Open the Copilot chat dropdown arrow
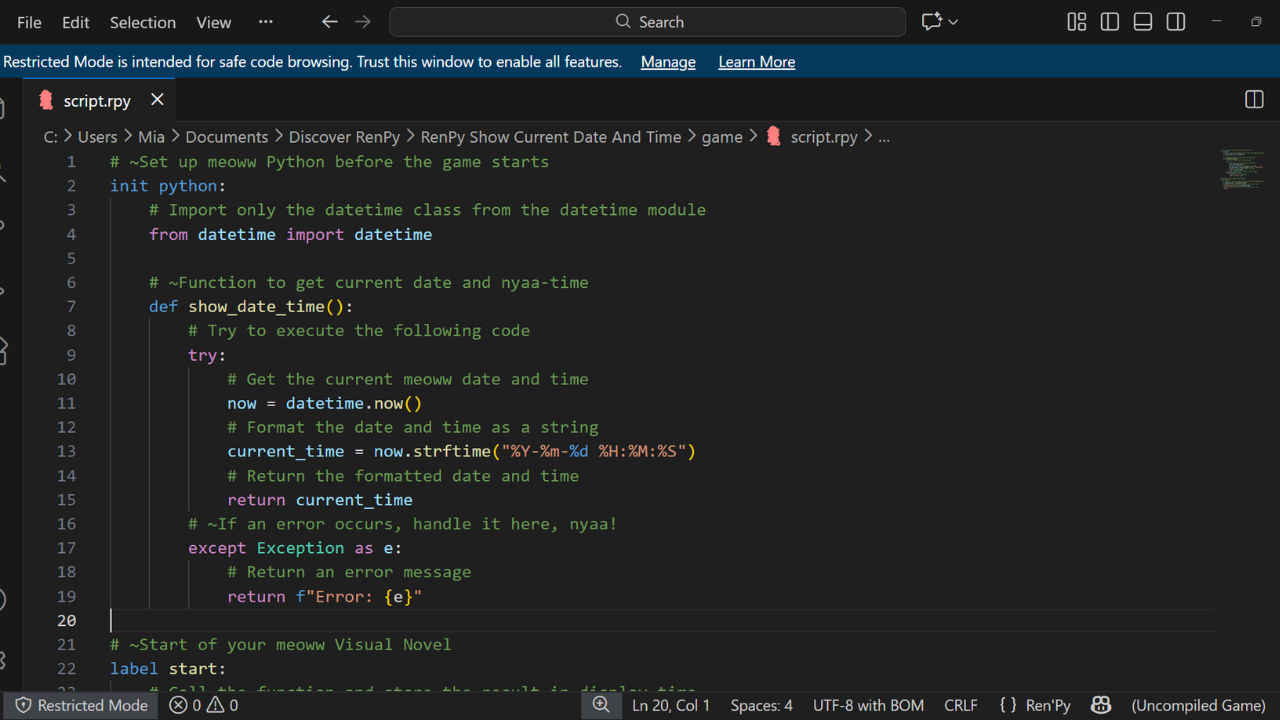Screen dimensions: 1280x720 953,22
